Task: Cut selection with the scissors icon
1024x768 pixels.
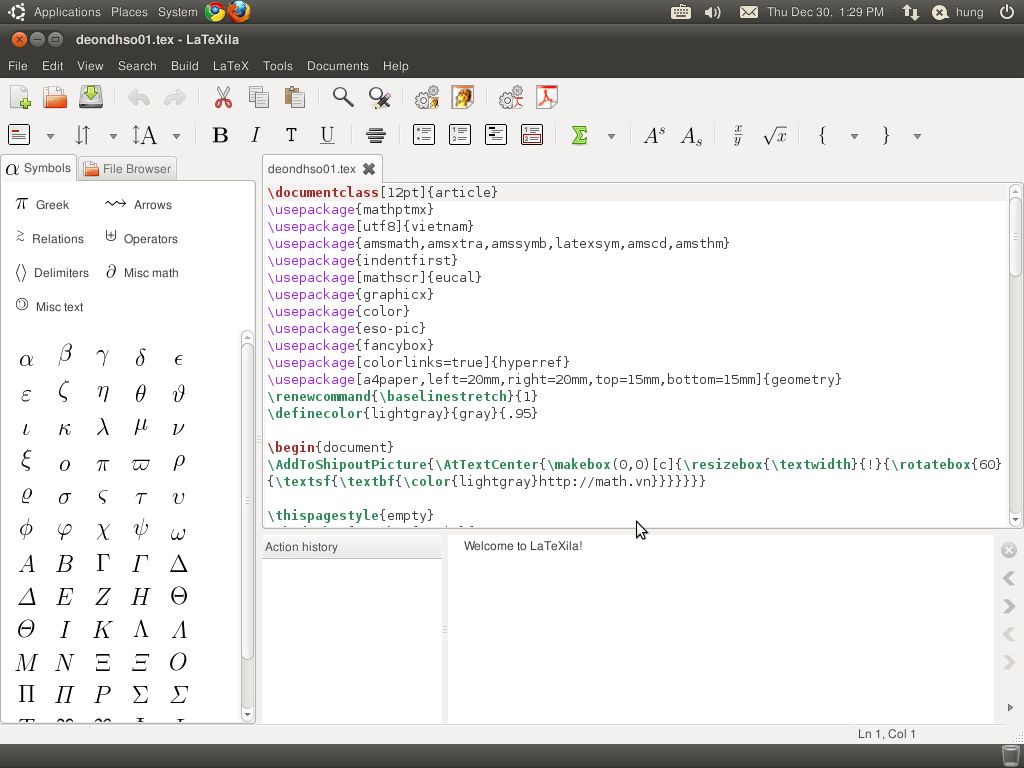Action: [x=223, y=98]
